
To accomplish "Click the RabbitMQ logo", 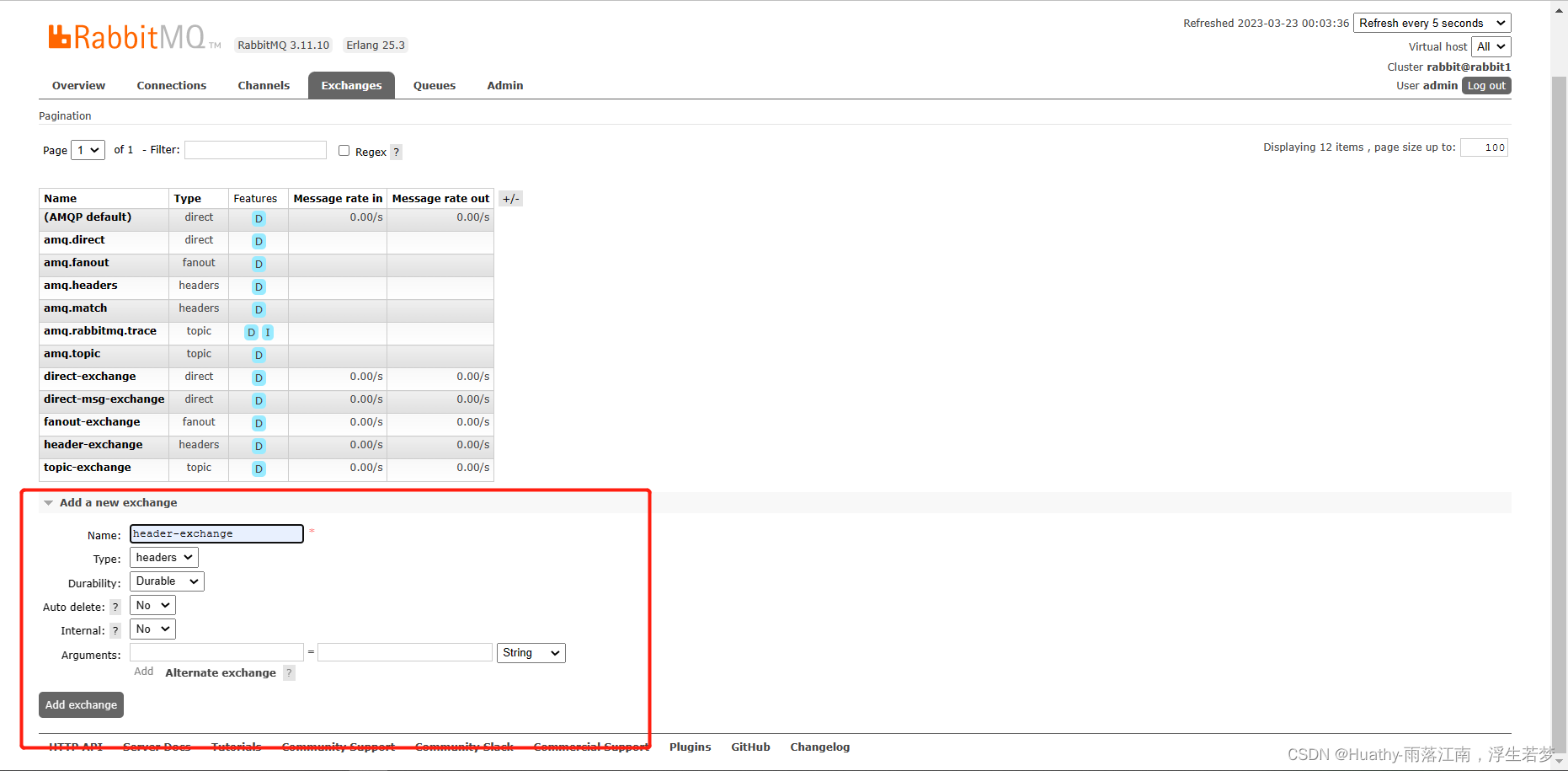I will (134, 37).
